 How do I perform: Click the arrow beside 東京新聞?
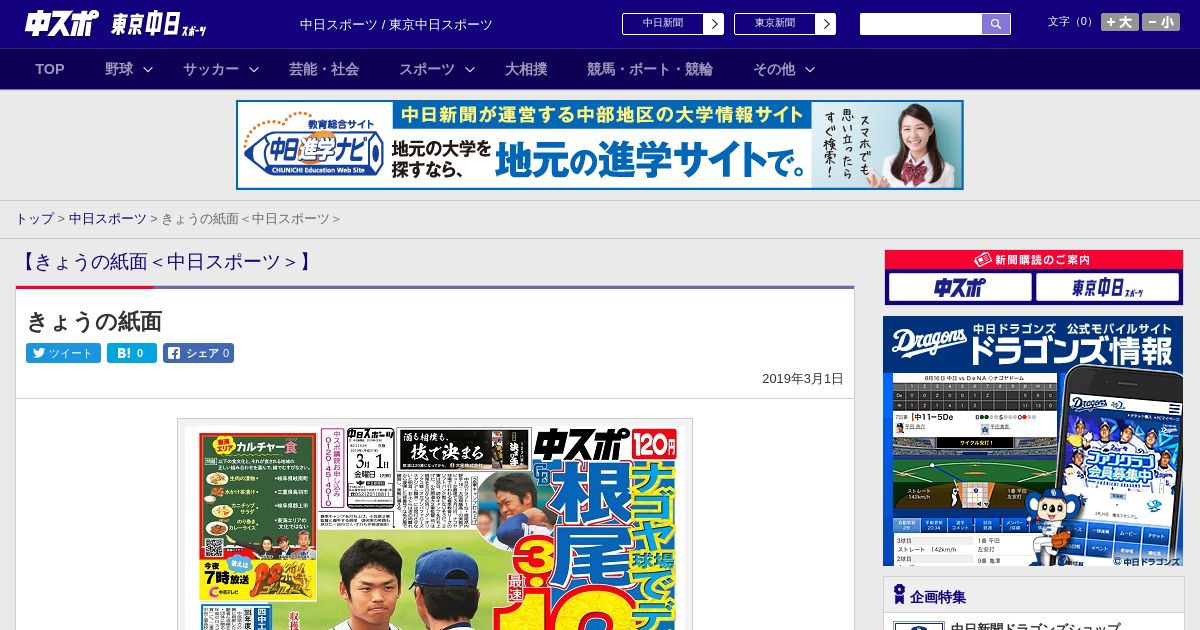[x=826, y=24]
